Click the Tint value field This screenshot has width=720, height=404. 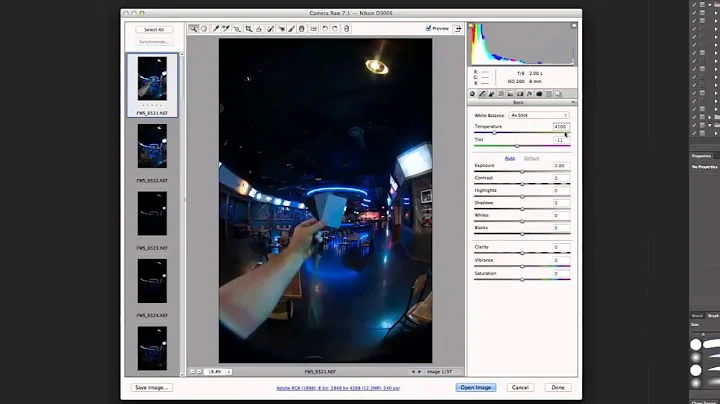point(561,140)
